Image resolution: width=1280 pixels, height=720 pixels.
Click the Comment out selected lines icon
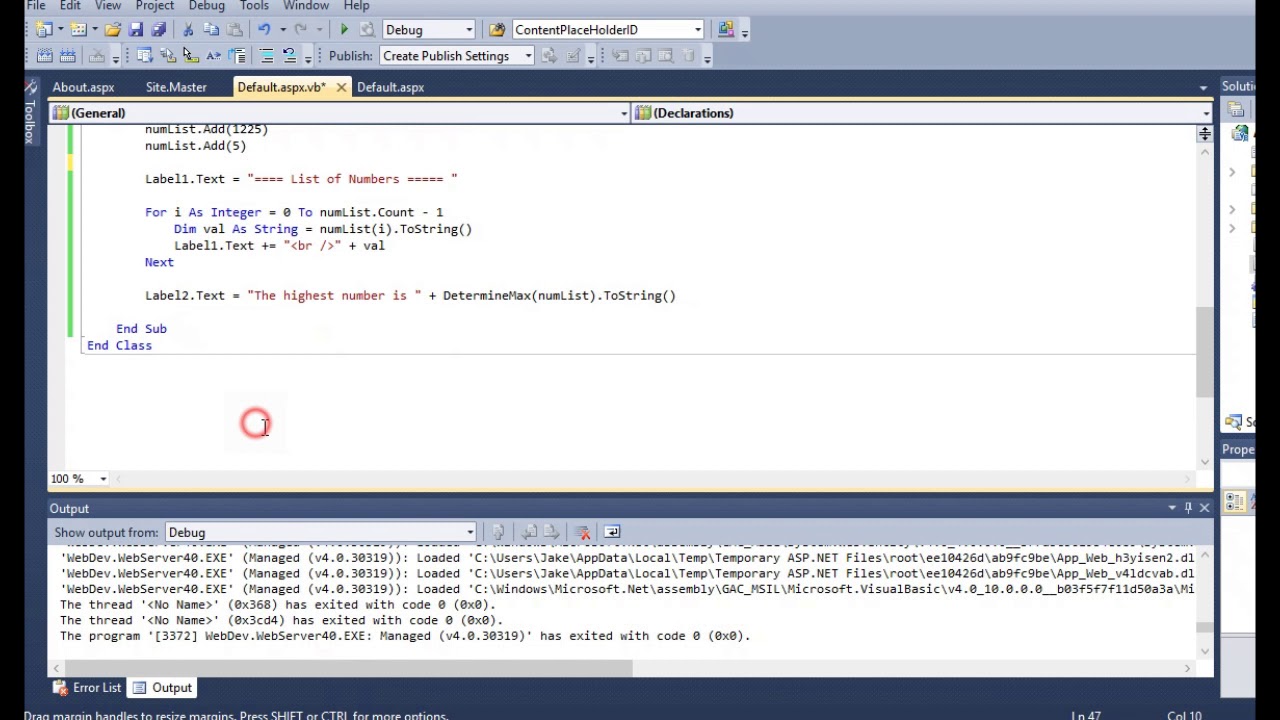[x=266, y=56]
